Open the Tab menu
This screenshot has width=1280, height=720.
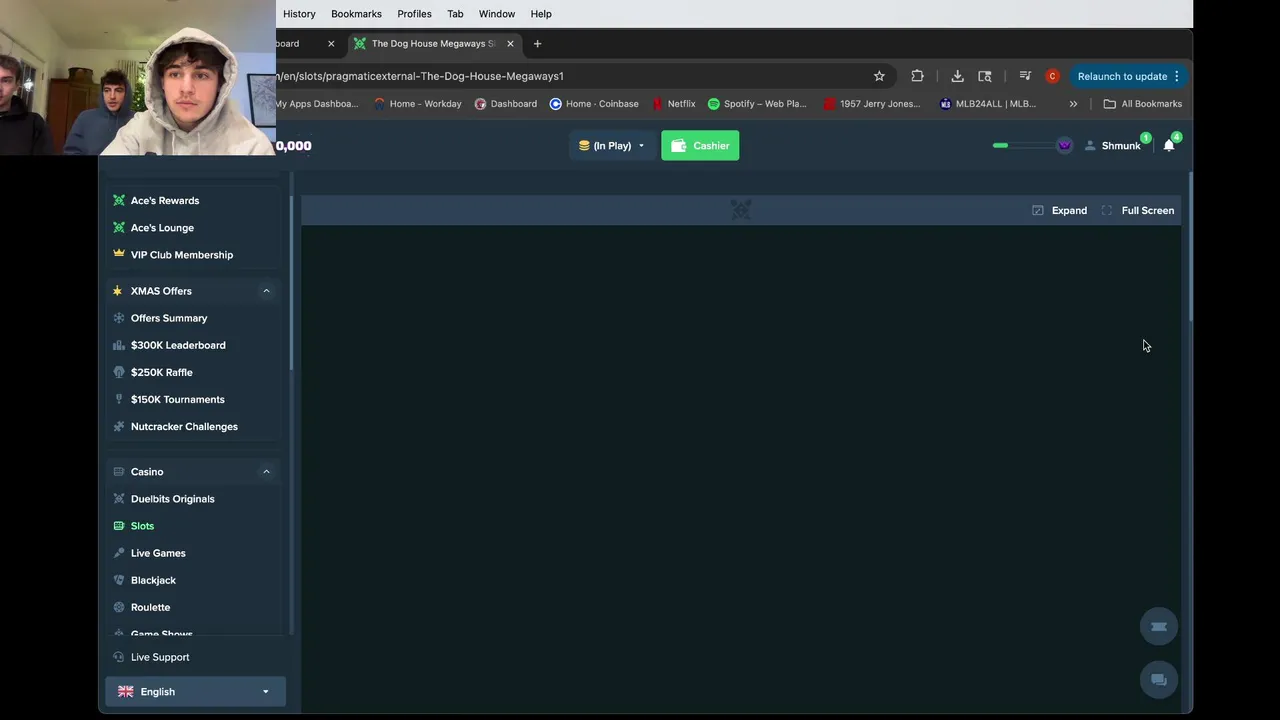coord(455,14)
